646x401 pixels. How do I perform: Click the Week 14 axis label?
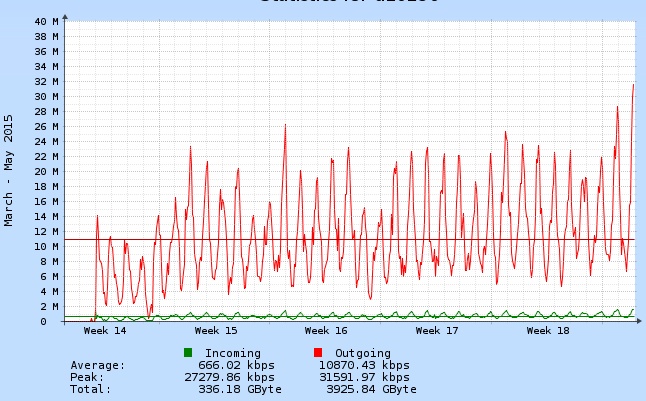pyautogui.click(x=105, y=330)
